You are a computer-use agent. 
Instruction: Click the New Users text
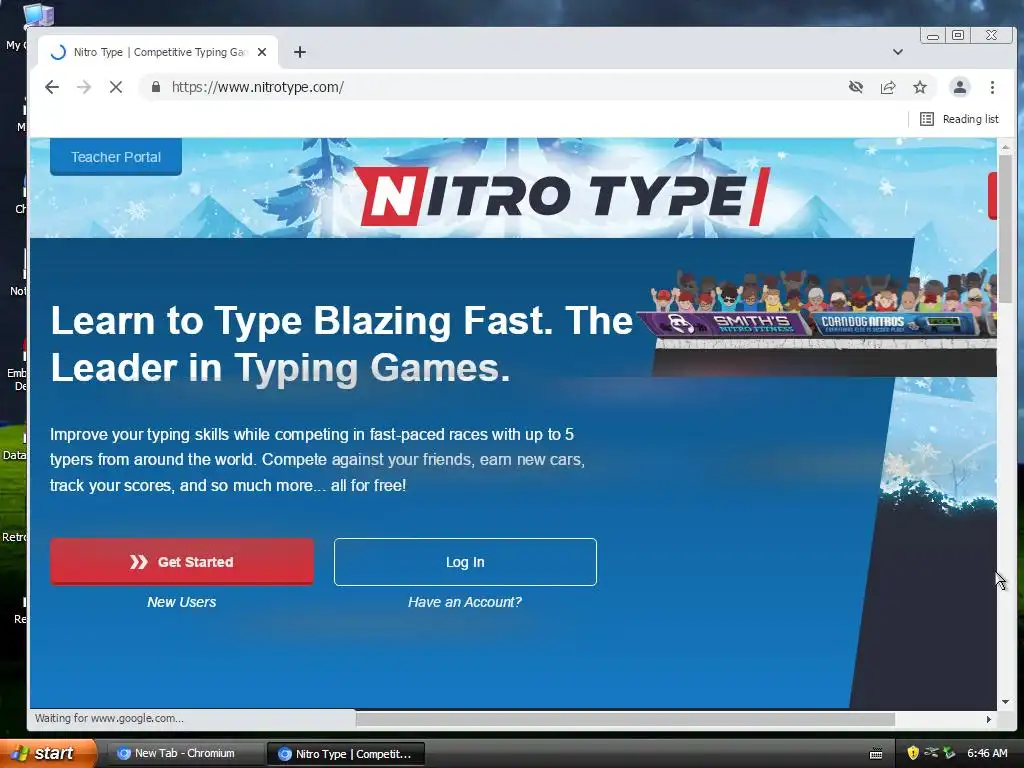point(182,602)
